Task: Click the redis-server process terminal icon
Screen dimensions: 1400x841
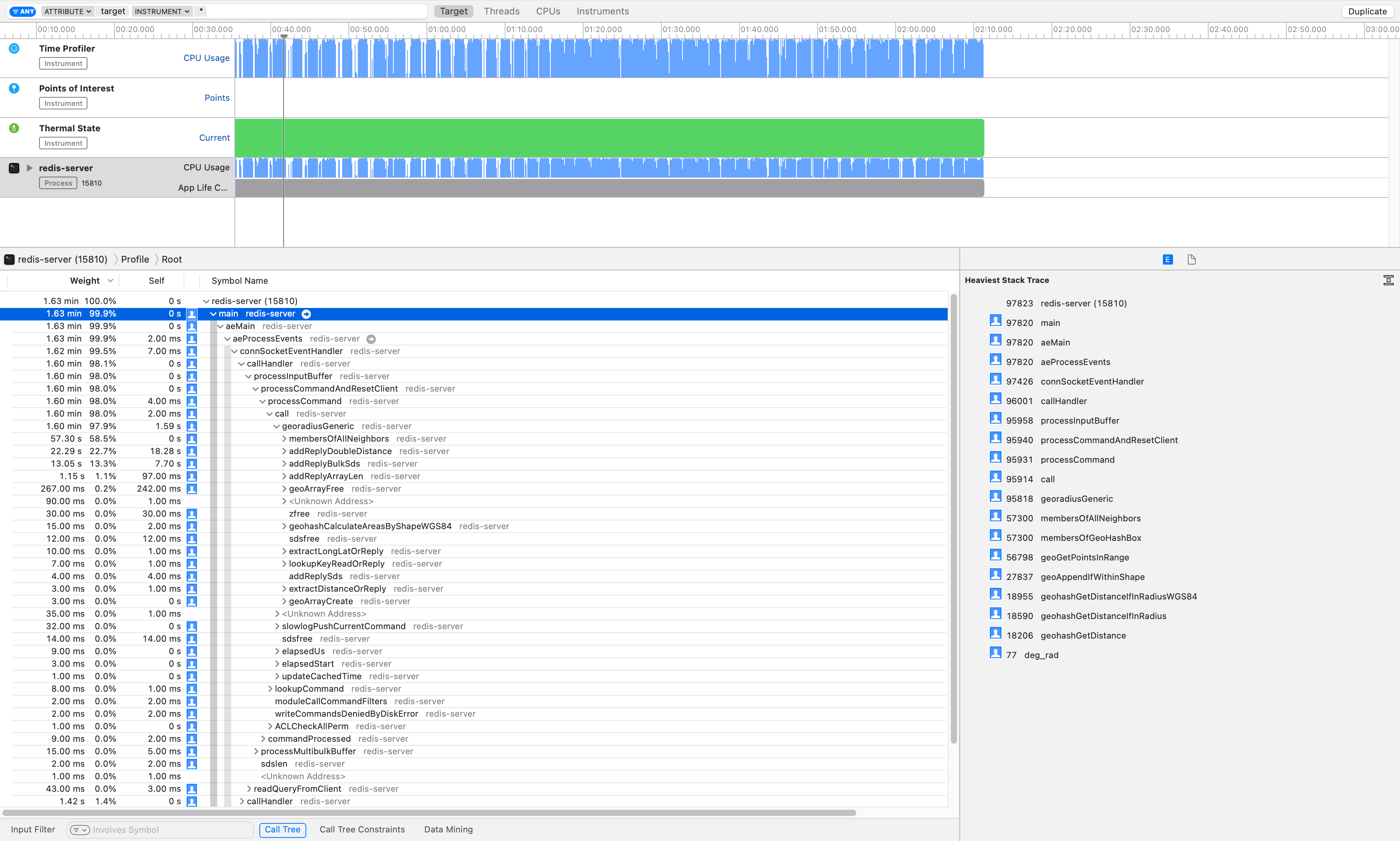Action: (x=14, y=168)
